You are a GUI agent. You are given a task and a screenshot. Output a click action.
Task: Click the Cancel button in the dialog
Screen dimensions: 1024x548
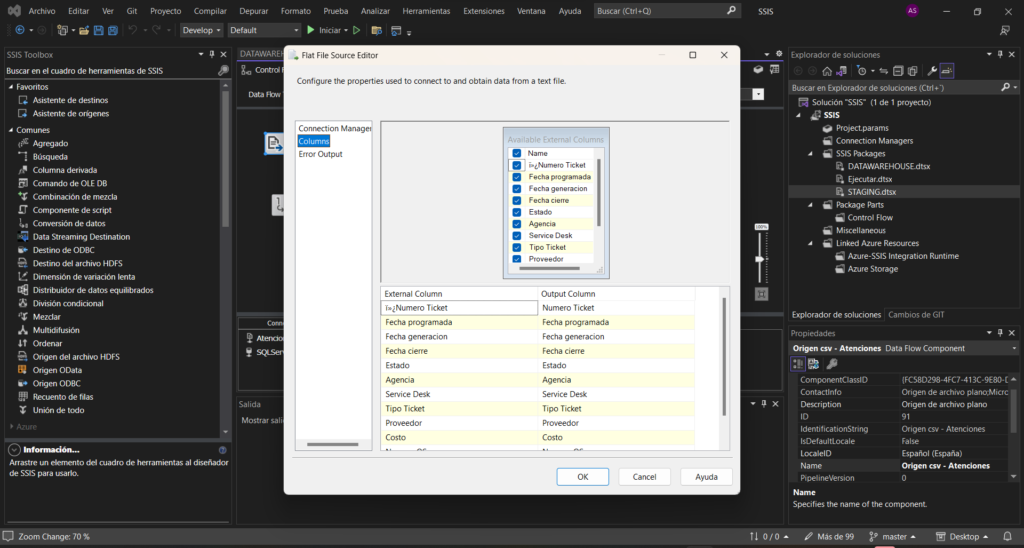coord(644,477)
